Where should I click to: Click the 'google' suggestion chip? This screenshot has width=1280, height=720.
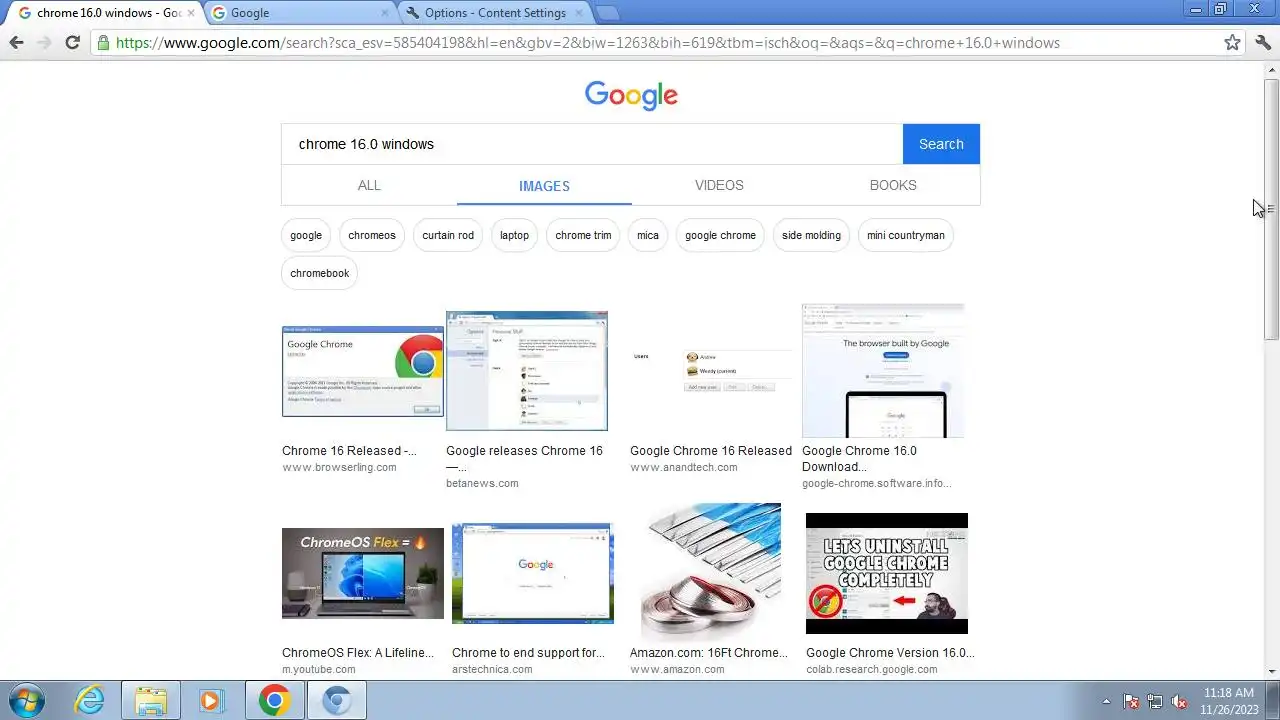click(306, 235)
